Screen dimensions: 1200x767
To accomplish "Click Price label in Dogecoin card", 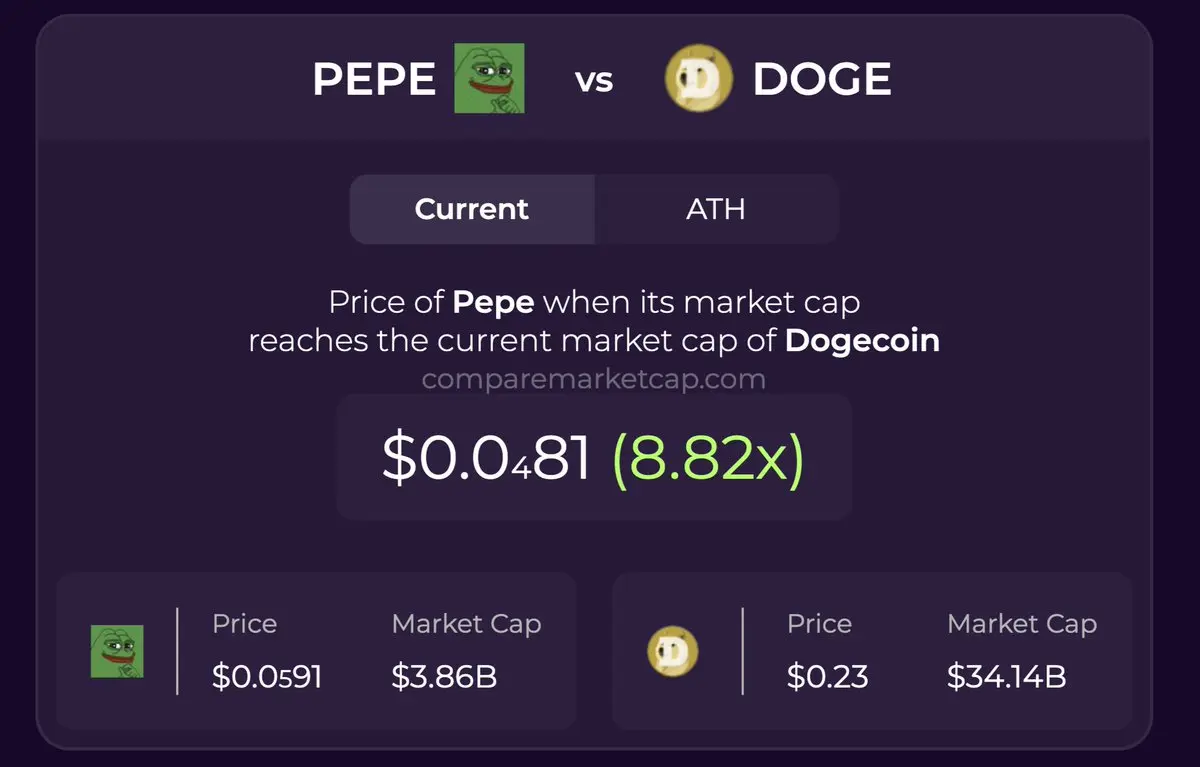I will click(x=819, y=624).
